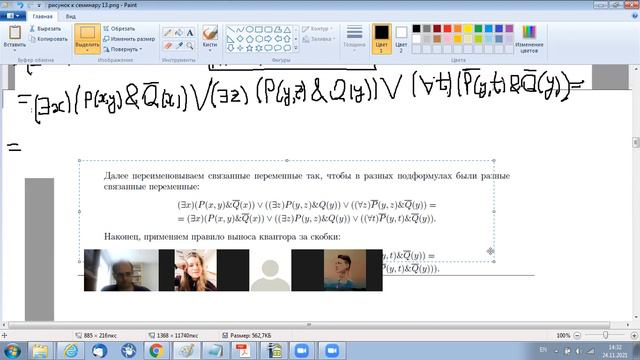Viewport: 640px width, 360px height.
Task: Pick the yellow color swatch
Action: point(468,28)
